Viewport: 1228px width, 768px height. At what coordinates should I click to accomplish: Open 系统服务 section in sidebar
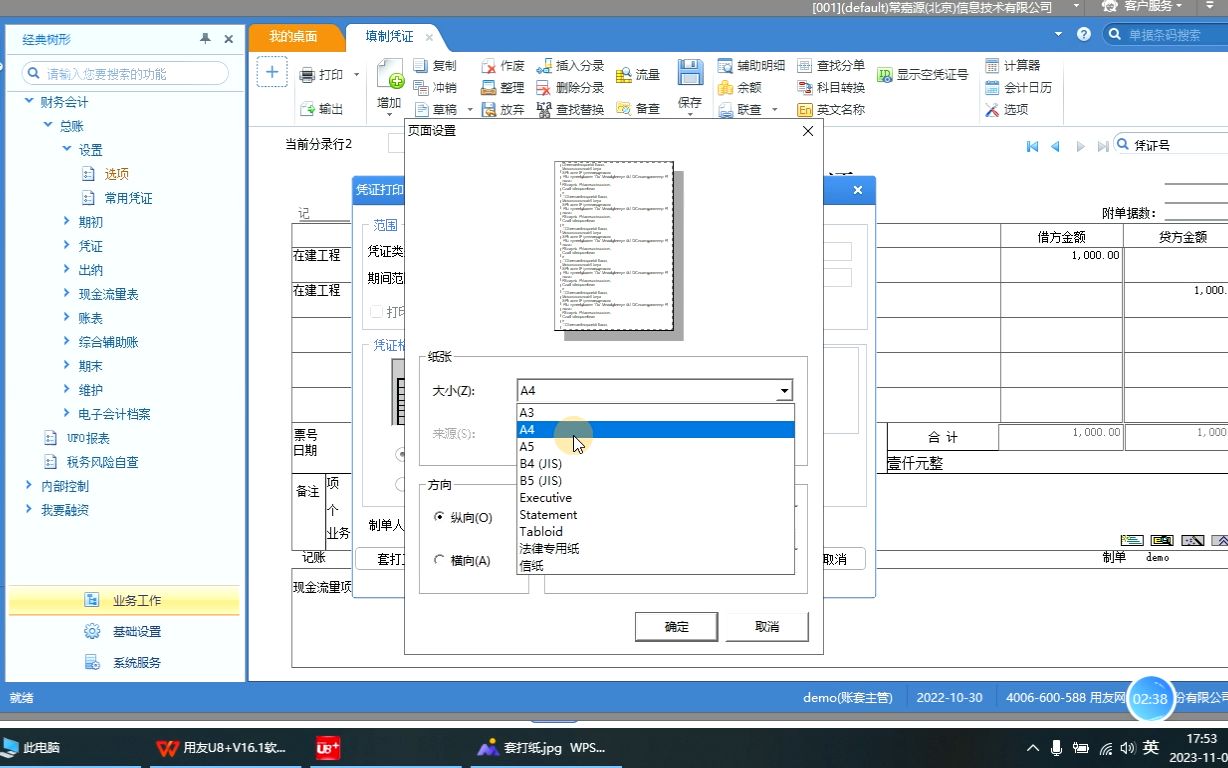[x=124, y=662]
